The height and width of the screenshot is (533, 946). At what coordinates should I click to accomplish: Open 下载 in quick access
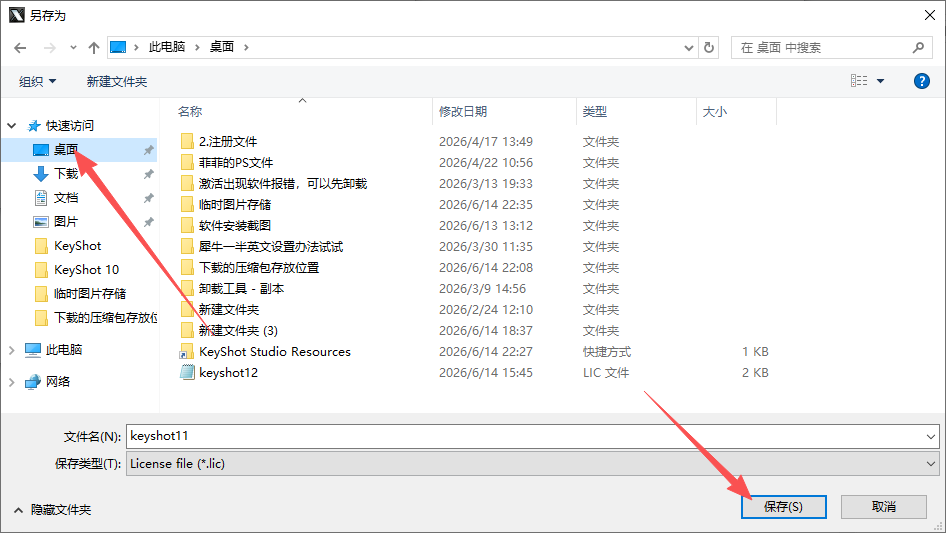[66, 174]
